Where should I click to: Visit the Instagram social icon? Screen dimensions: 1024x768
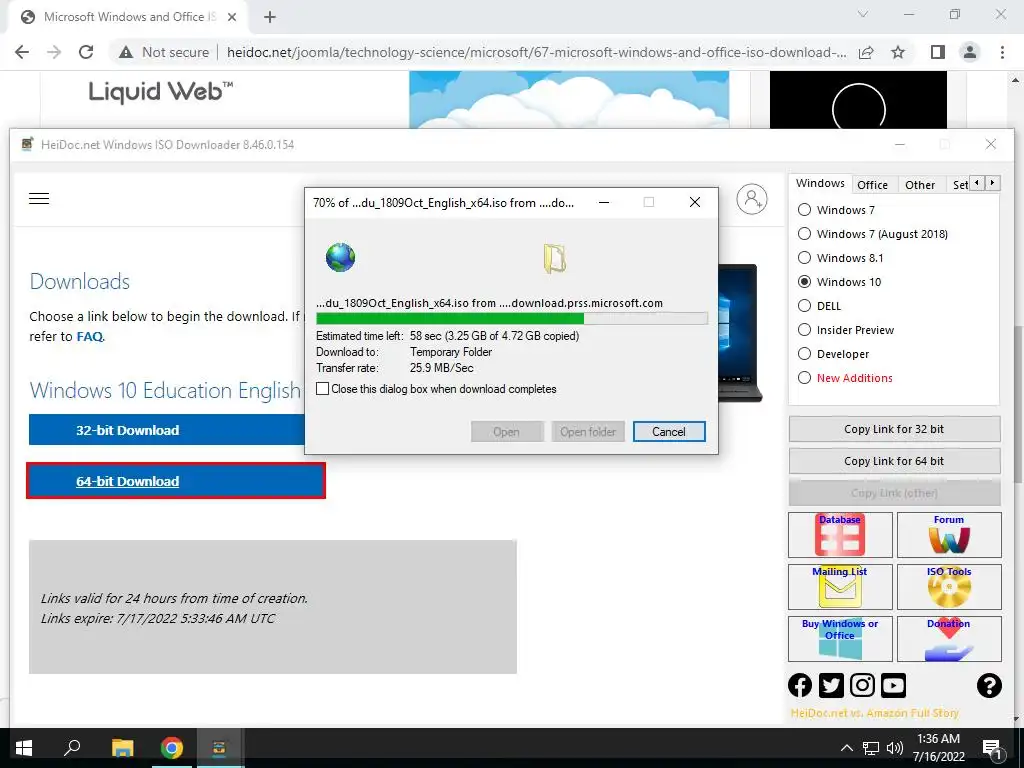862,685
